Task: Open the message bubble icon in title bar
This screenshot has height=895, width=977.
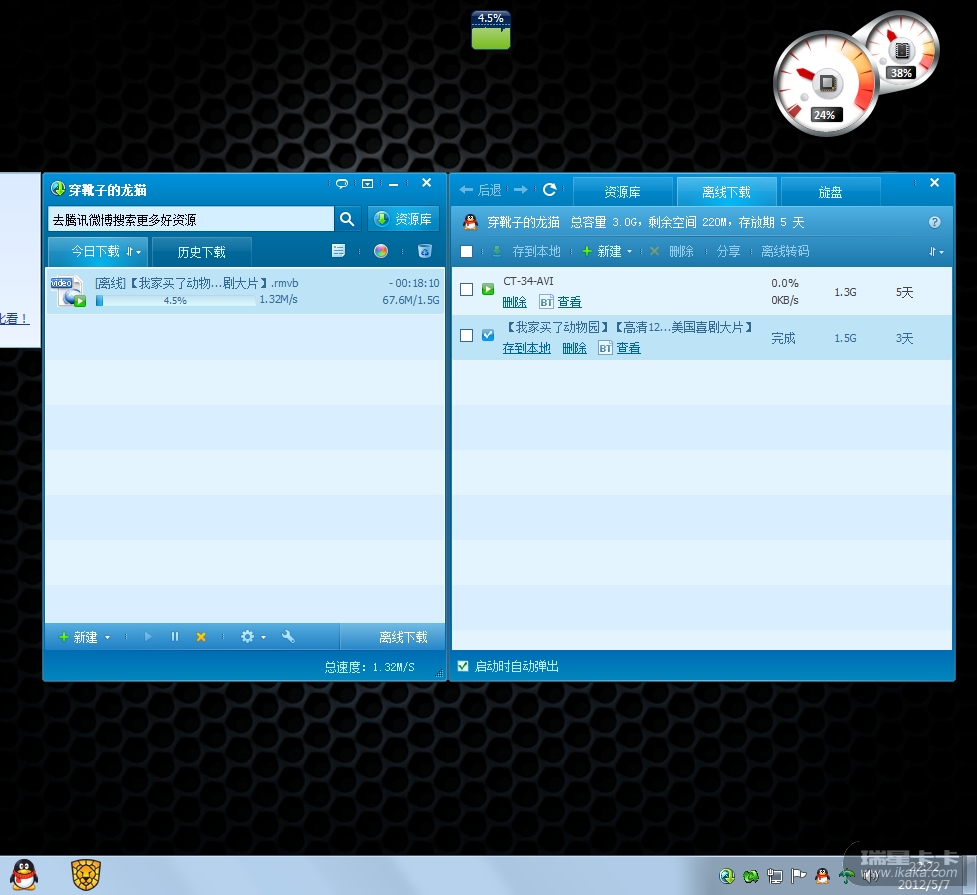Action: click(342, 183)
